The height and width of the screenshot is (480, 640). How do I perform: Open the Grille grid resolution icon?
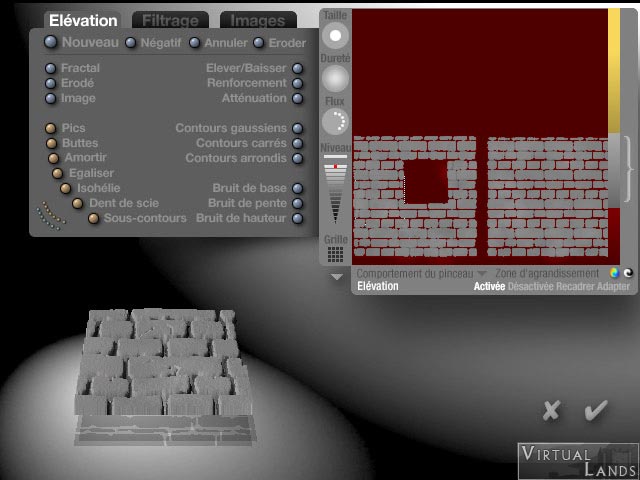pos(336,254)
